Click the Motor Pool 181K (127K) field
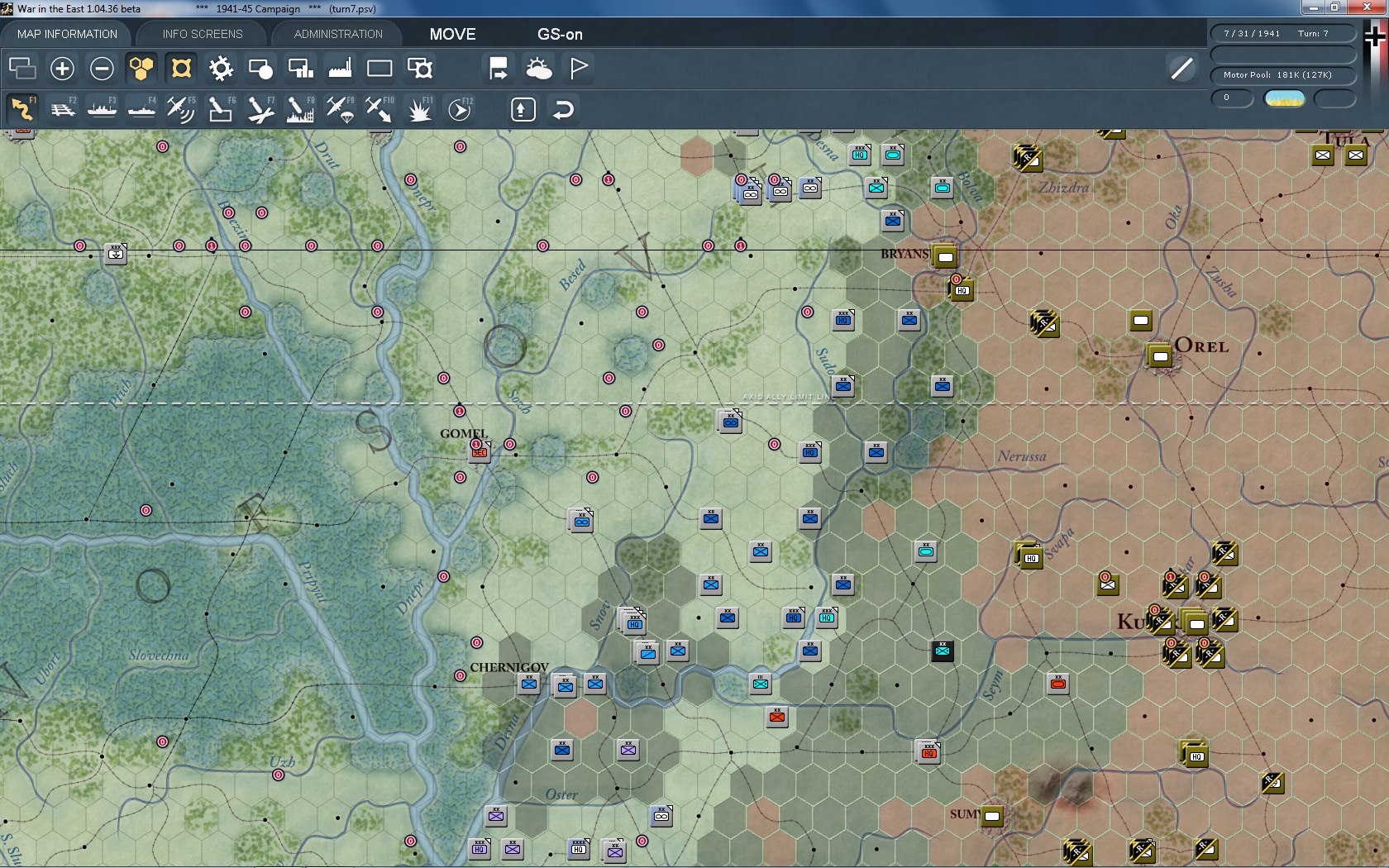The width and height of the screenshot is (1389, 868). (x=1283, y=74)
